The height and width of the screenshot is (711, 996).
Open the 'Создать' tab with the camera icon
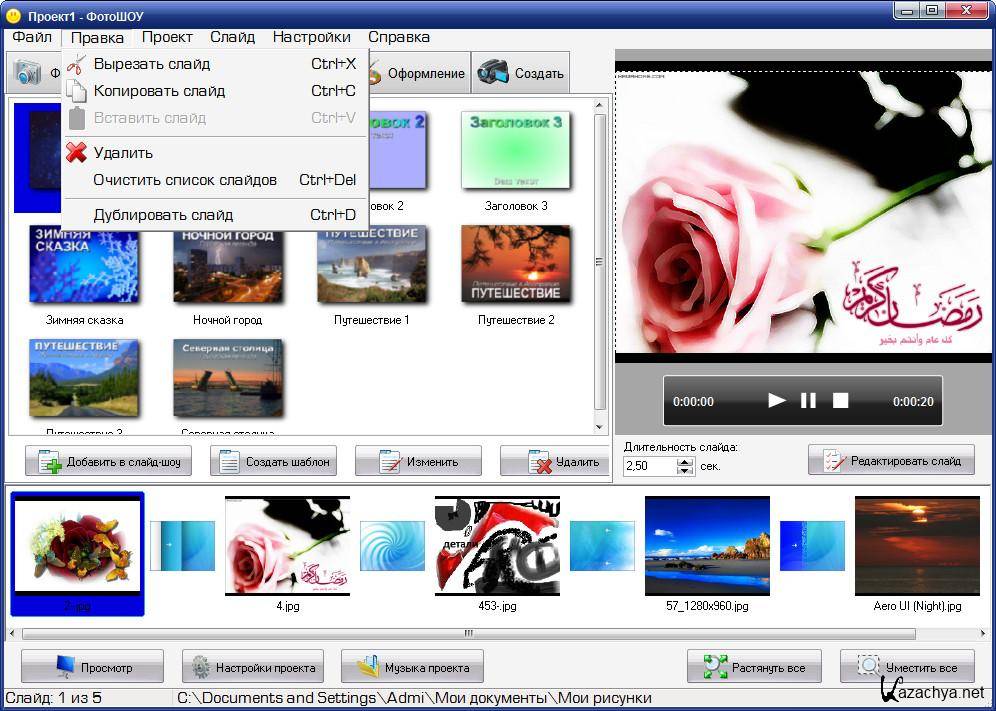pos(520,73)
